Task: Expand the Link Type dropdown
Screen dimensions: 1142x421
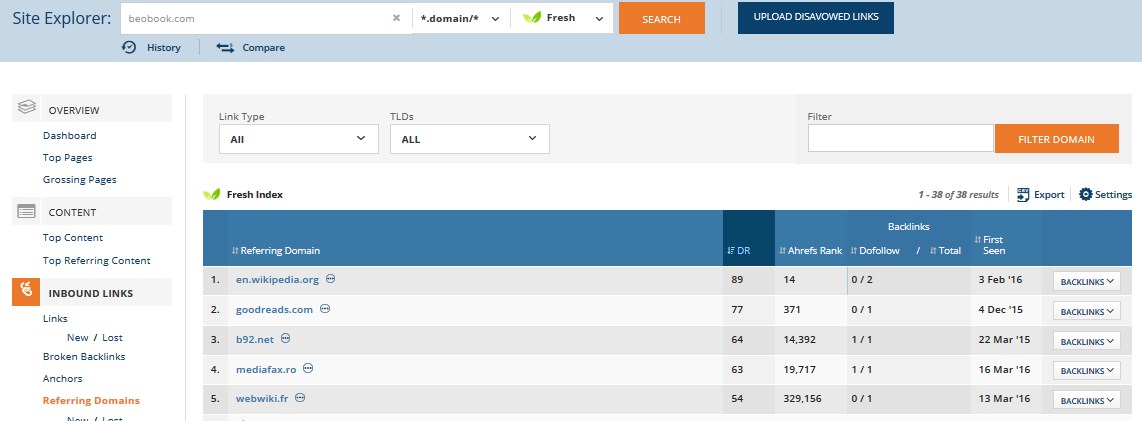Action: click(x=298, y=139)
